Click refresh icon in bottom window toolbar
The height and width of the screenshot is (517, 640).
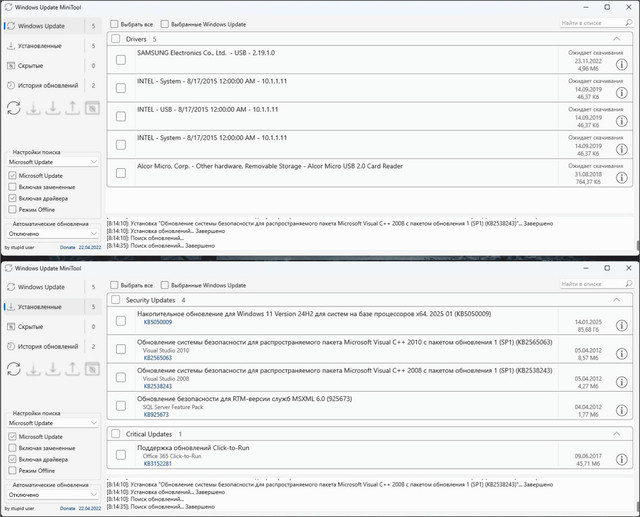(14, 369)
